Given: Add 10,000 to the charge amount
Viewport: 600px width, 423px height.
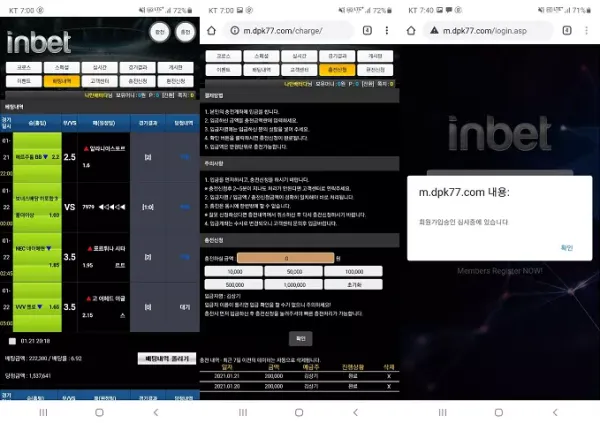Looking at the screenshot, I should [x=234, y=271].
